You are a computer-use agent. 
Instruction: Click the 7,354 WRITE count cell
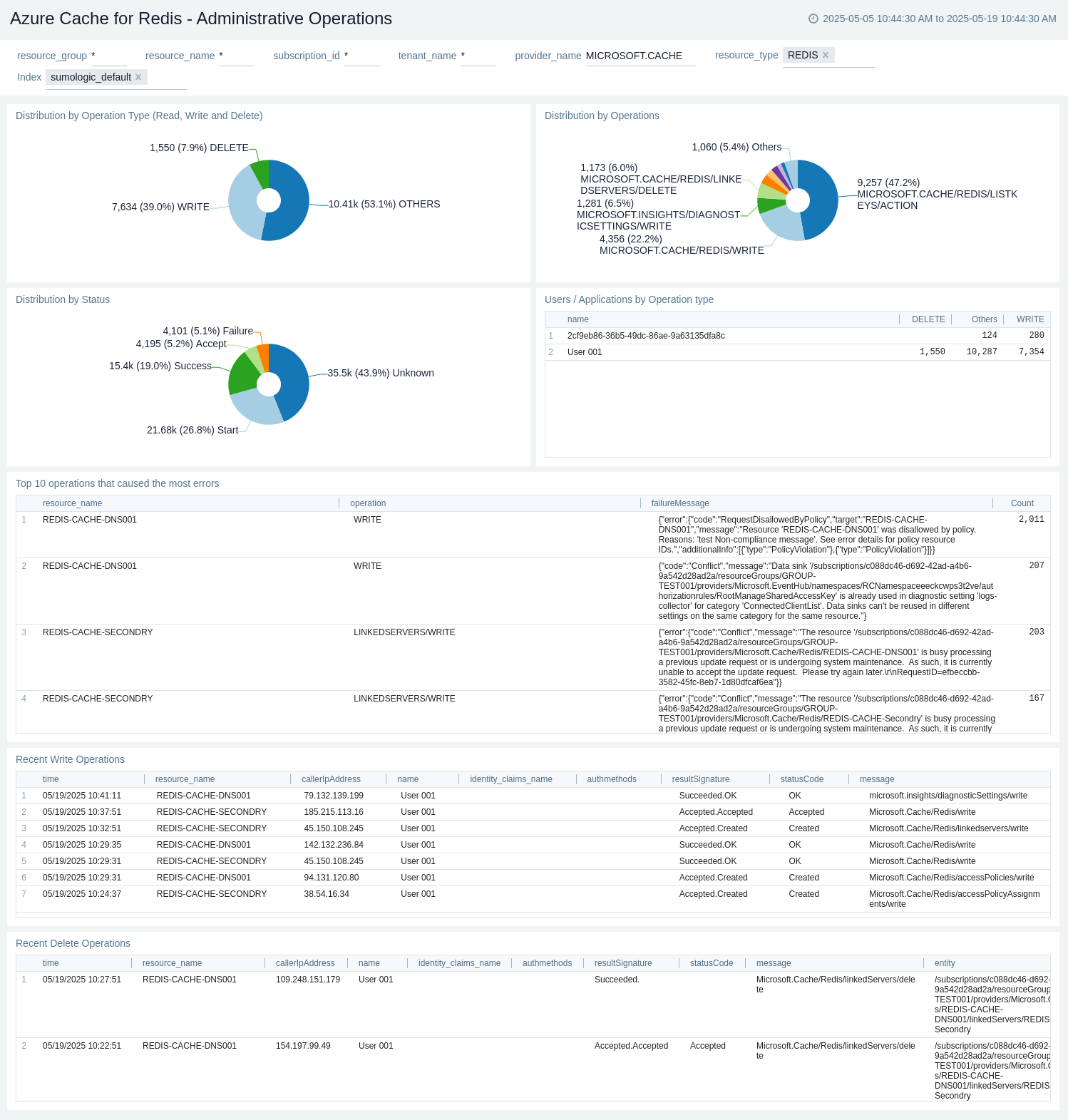1031,352
